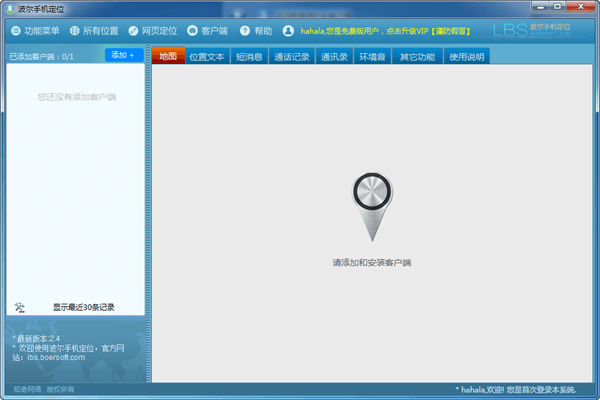Click the 网页定位 web locate icon
Image resolution: width=600 pixels, height=400 pixels.
click(x=134, y=31)
